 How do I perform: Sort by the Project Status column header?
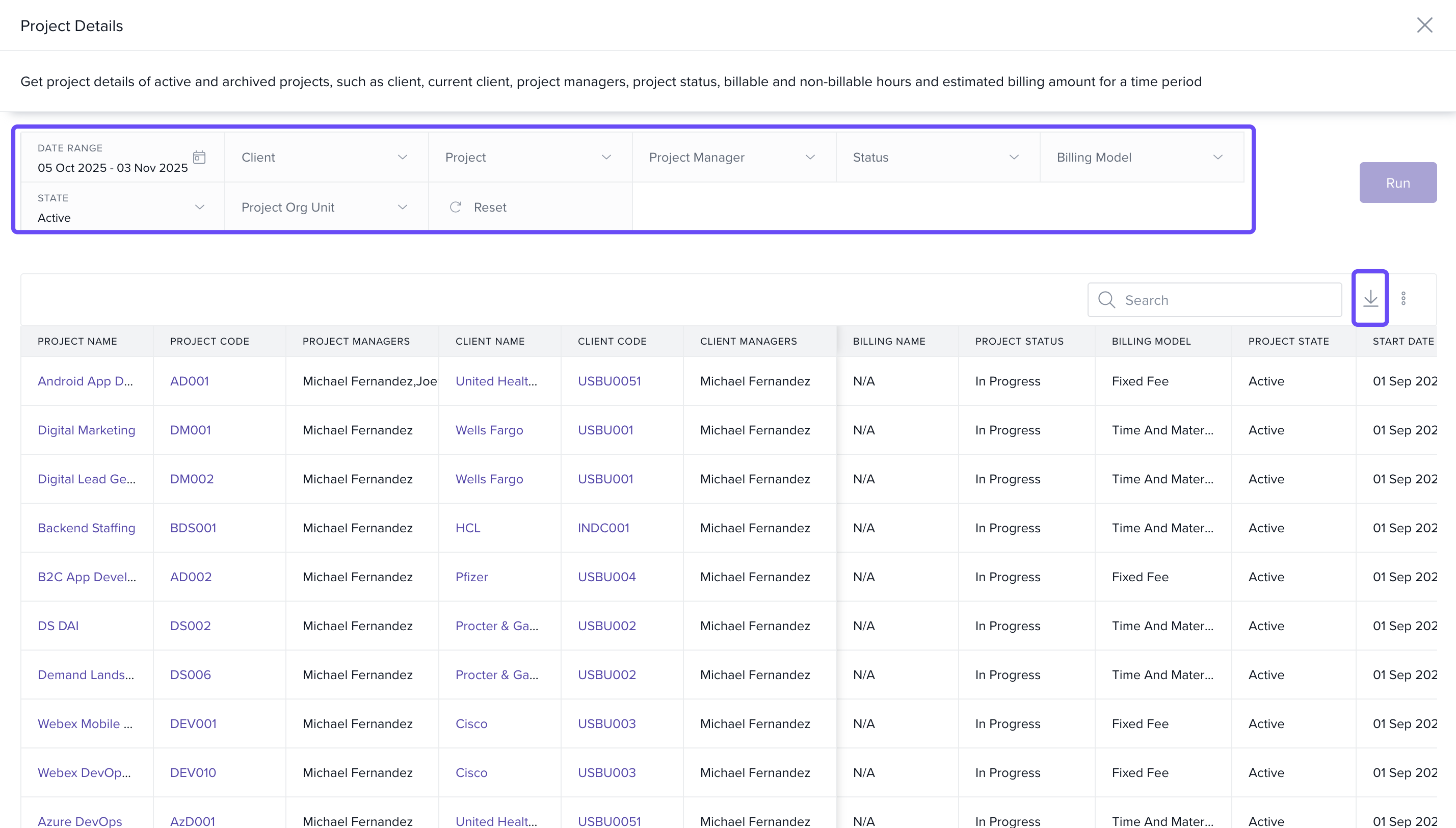click(x=1019, y=341)
